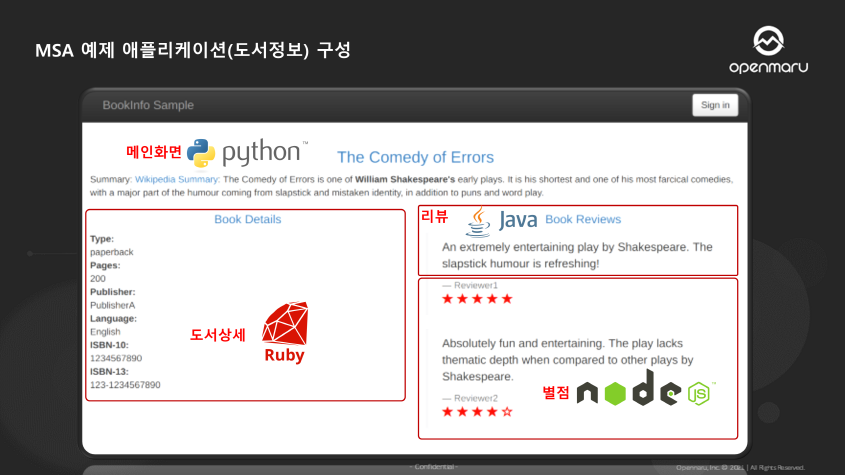Click the red 별점 label
The height and width of the screenshot is (475, 845).
pyautogui.click(x=555, y=392)
